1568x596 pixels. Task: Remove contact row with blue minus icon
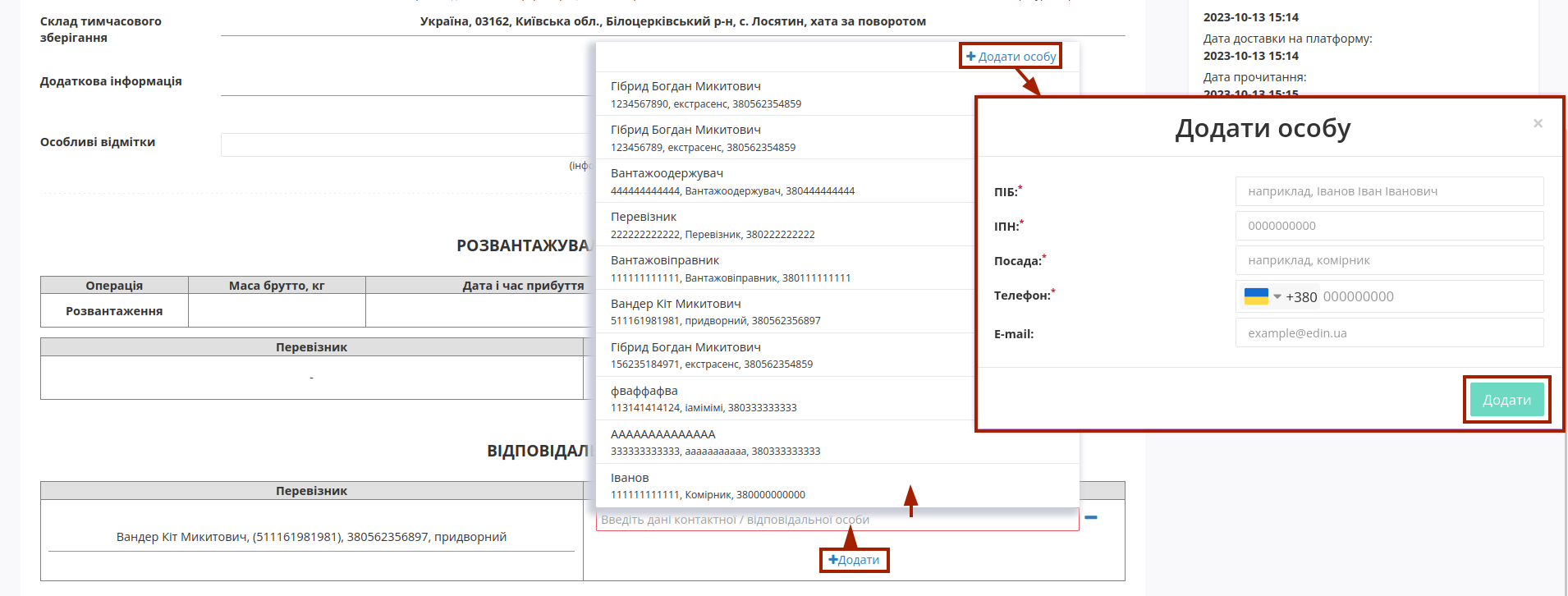1091,517
